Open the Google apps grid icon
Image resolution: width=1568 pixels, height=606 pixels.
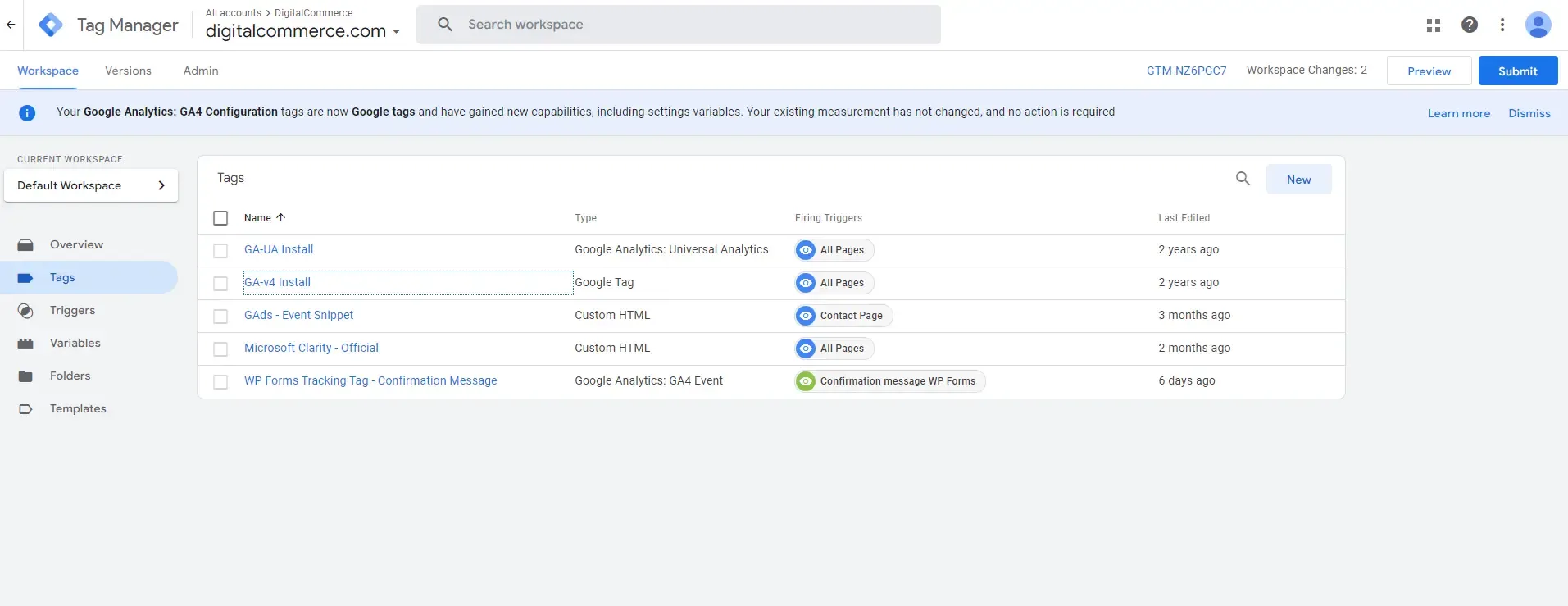coord(1434,25)
